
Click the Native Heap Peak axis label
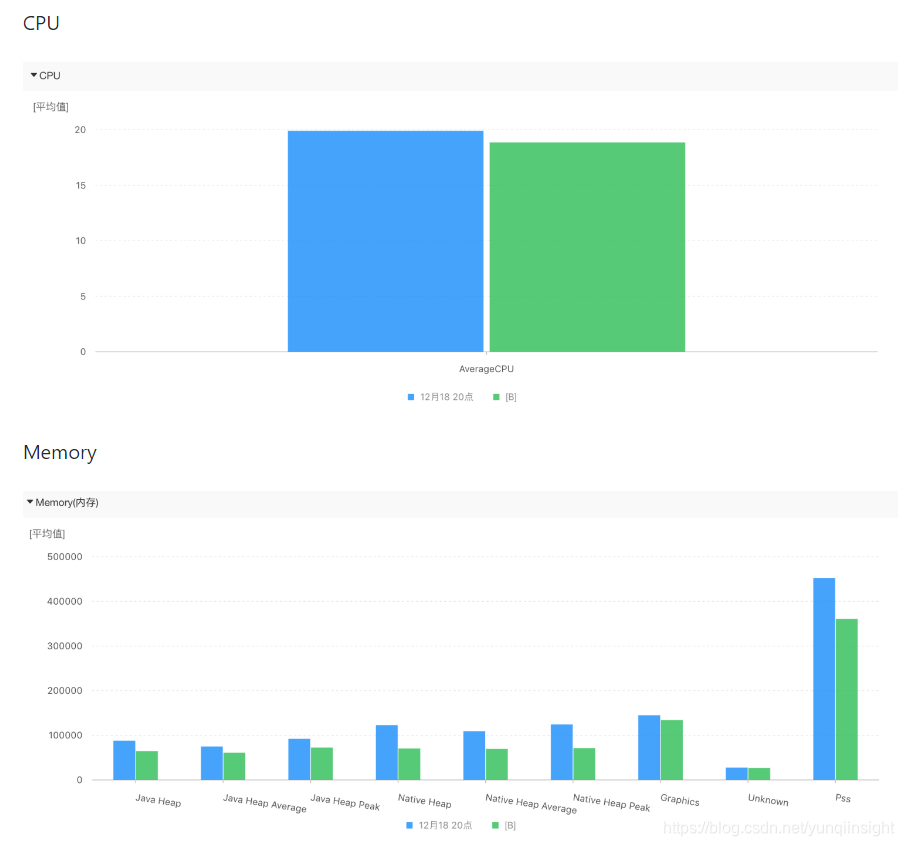pos(611,802)
